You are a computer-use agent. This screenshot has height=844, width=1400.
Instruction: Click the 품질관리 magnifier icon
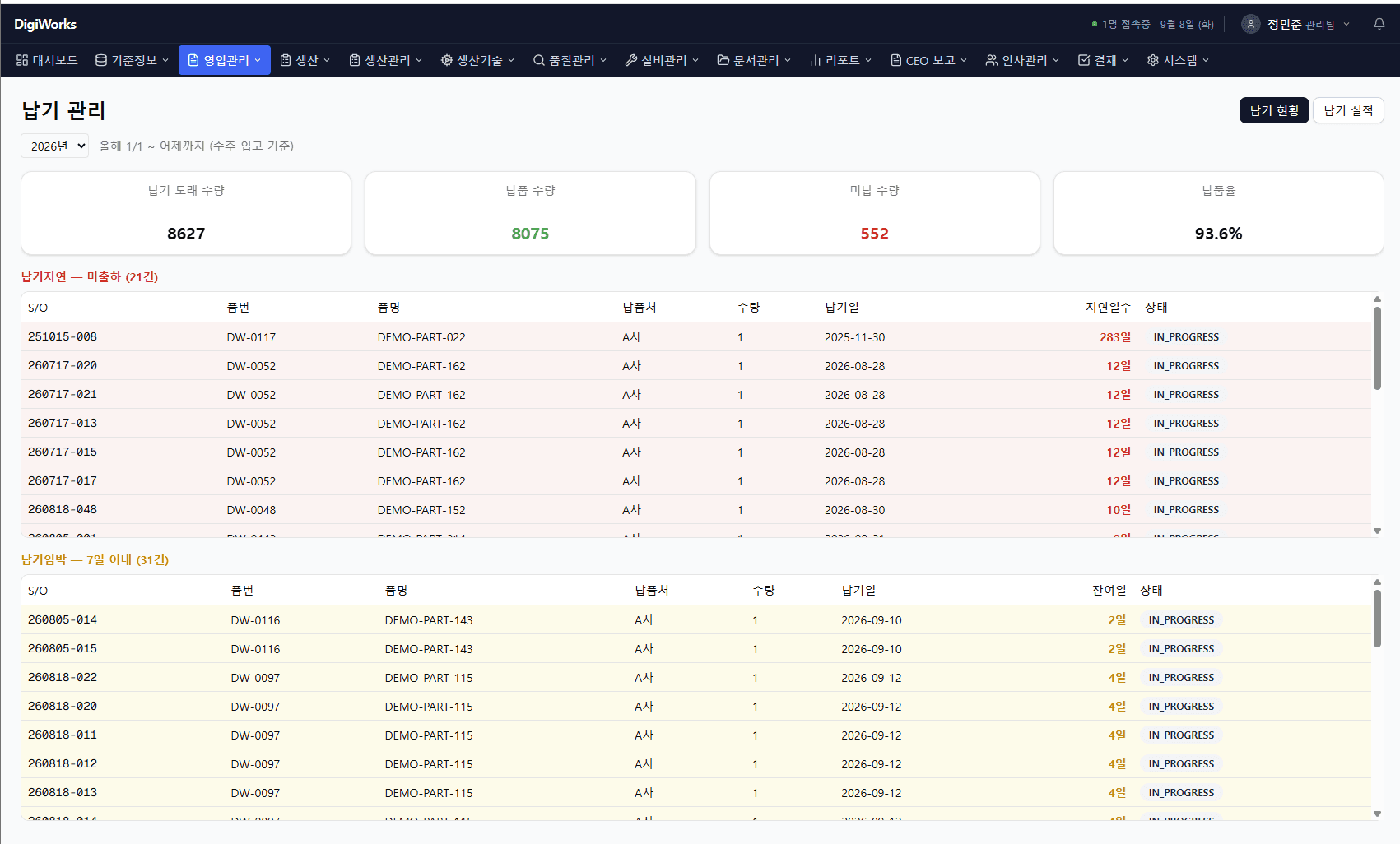click(x=539, y=60)
